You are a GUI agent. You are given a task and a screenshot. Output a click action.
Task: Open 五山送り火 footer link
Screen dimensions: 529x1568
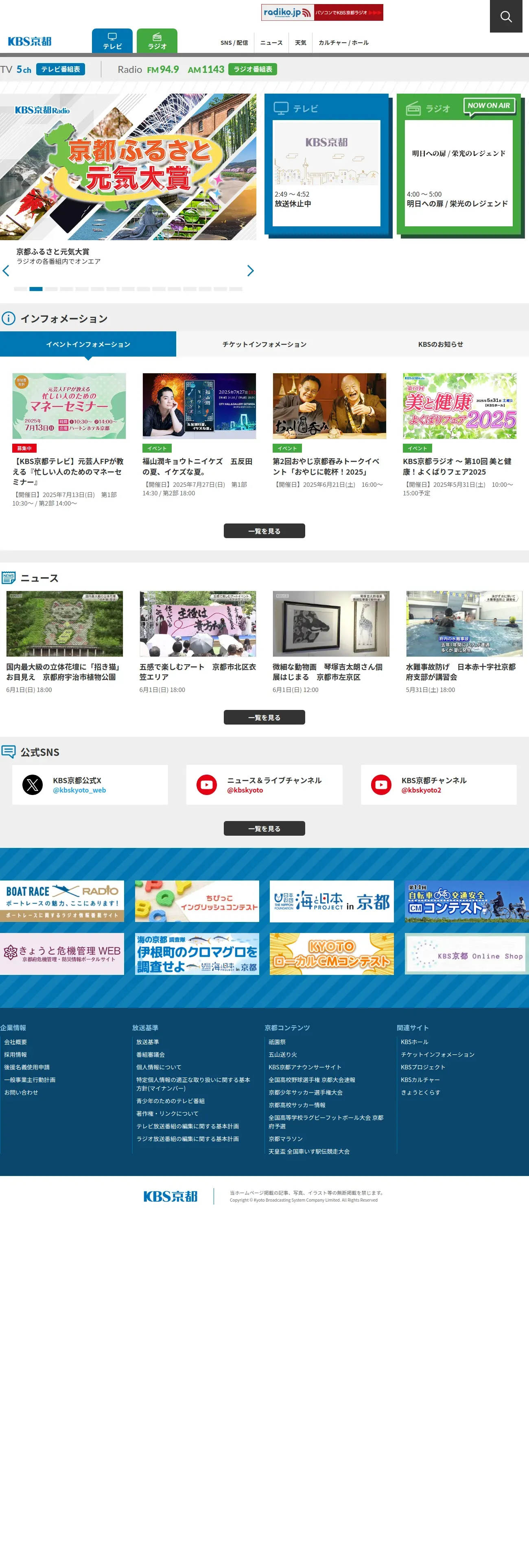click(x=283, y=1055)
